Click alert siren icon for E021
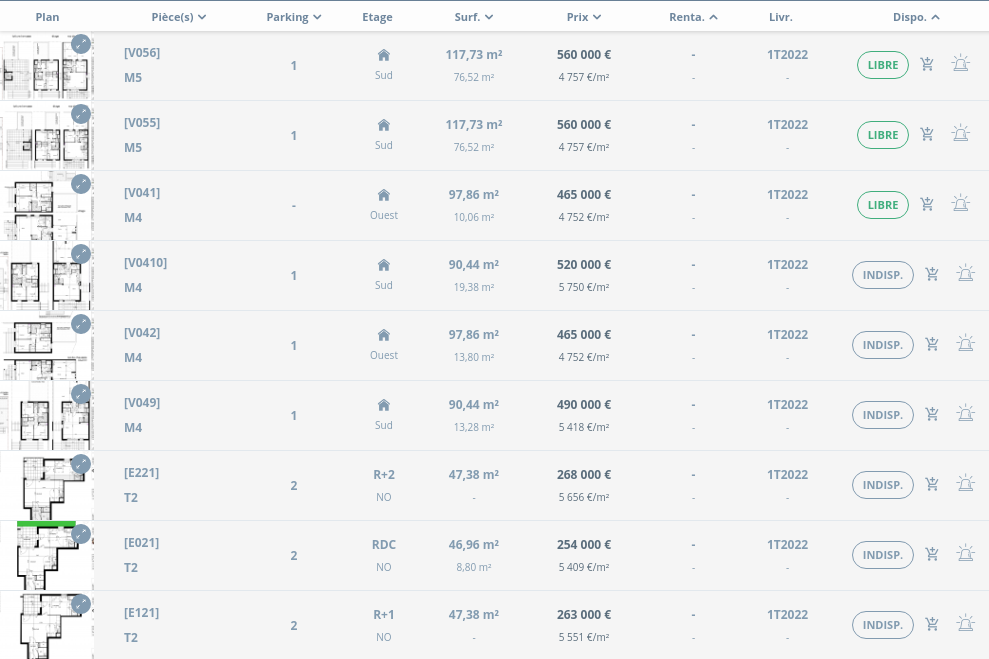 pyautogui.click(x=965, y=554)
